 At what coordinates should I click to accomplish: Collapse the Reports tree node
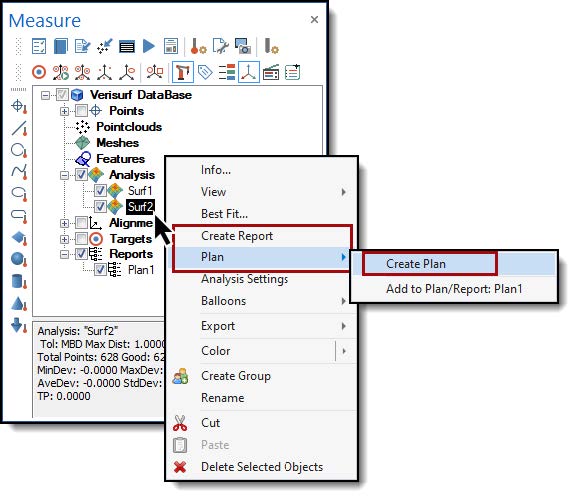click(64, 254)
